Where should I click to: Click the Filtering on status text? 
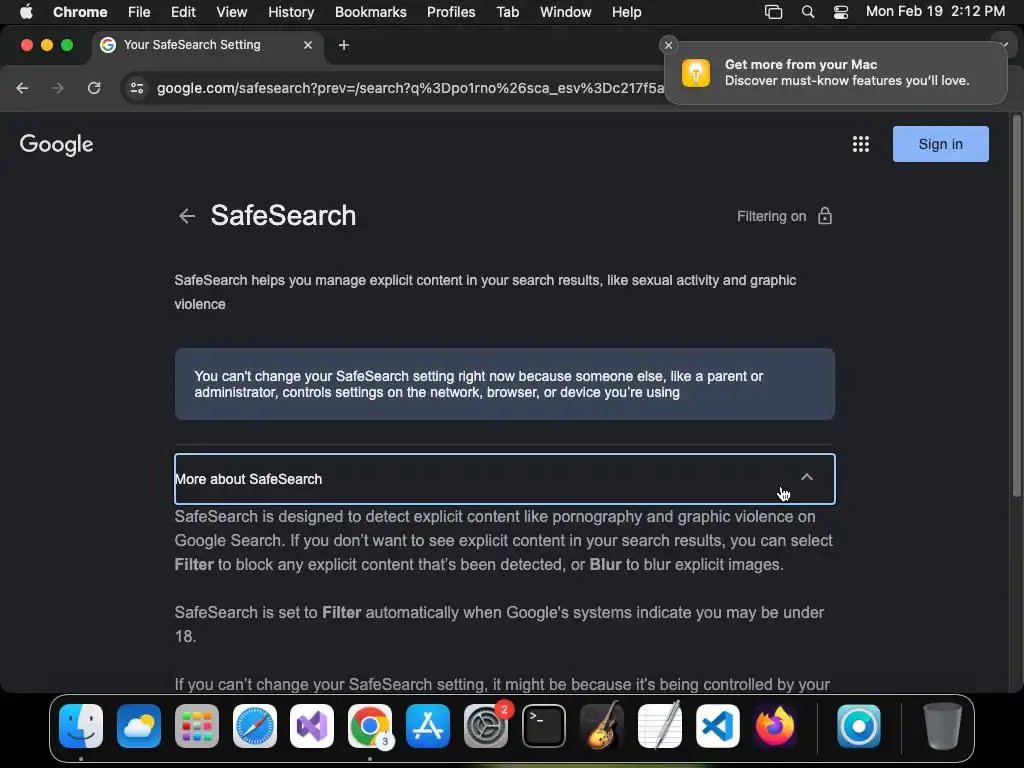click(771, 216)
